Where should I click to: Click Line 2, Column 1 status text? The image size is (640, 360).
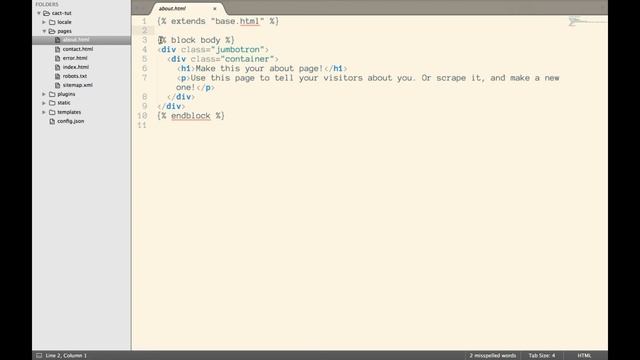pyautogui.click(x=66, y=356)
